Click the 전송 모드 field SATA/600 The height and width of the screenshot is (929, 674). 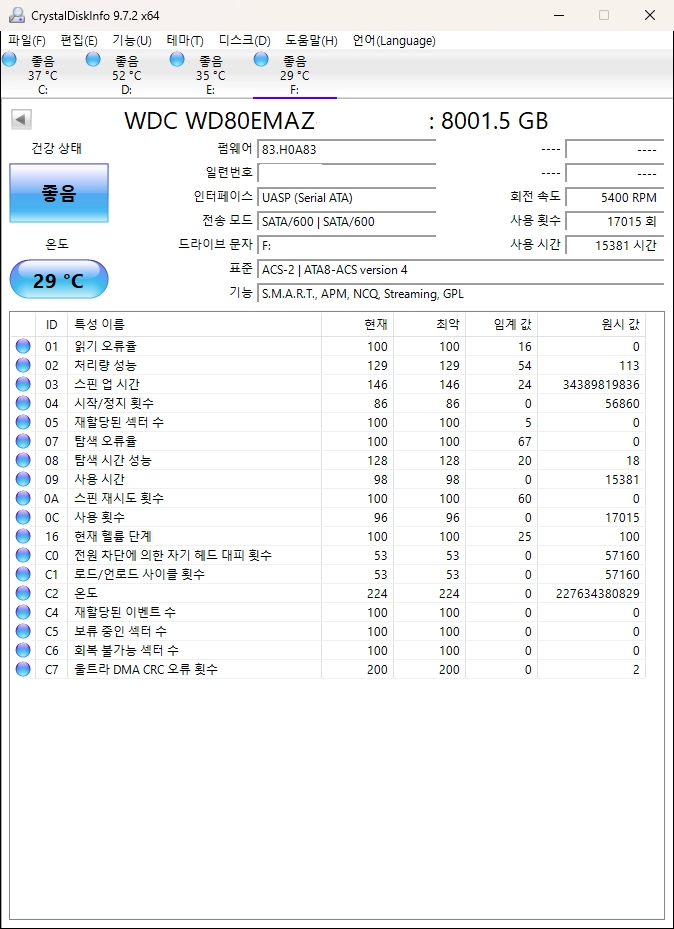(x=346, y=222)
